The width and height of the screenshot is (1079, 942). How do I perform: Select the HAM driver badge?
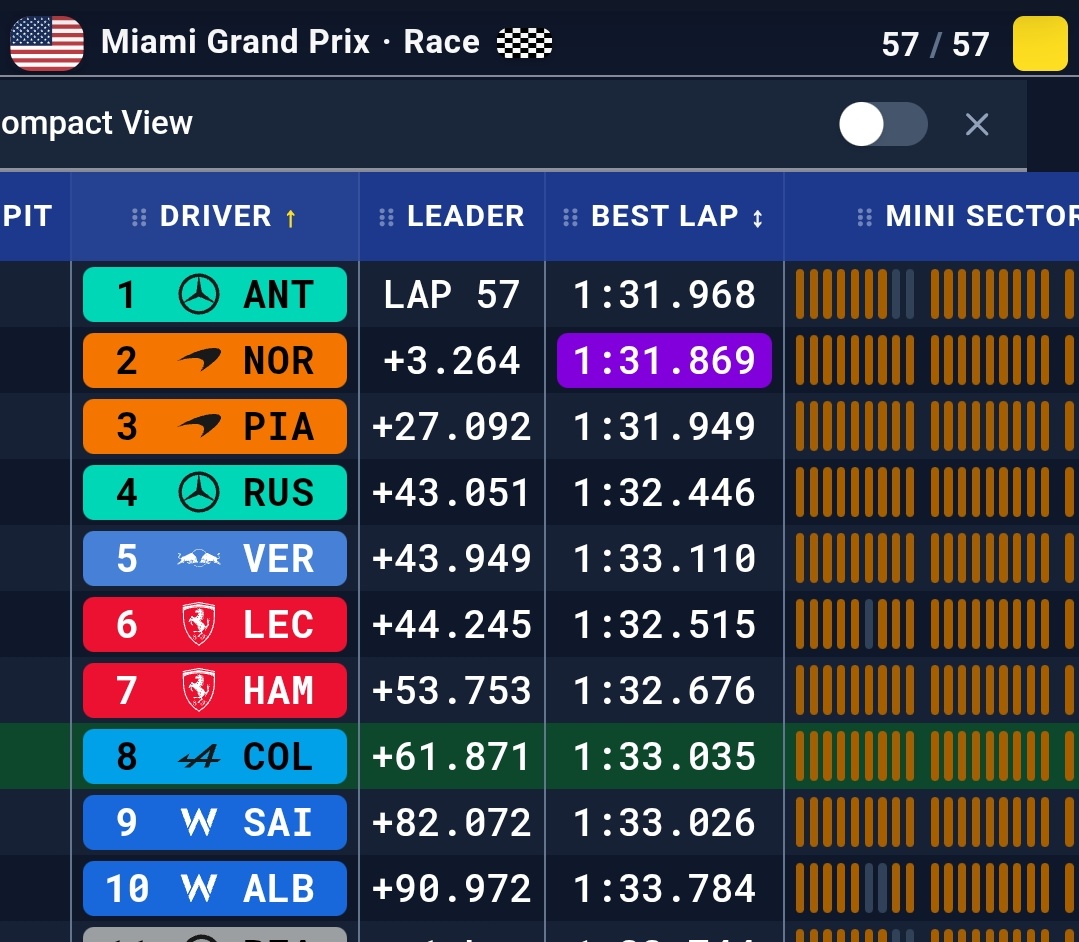pos(215,691)
